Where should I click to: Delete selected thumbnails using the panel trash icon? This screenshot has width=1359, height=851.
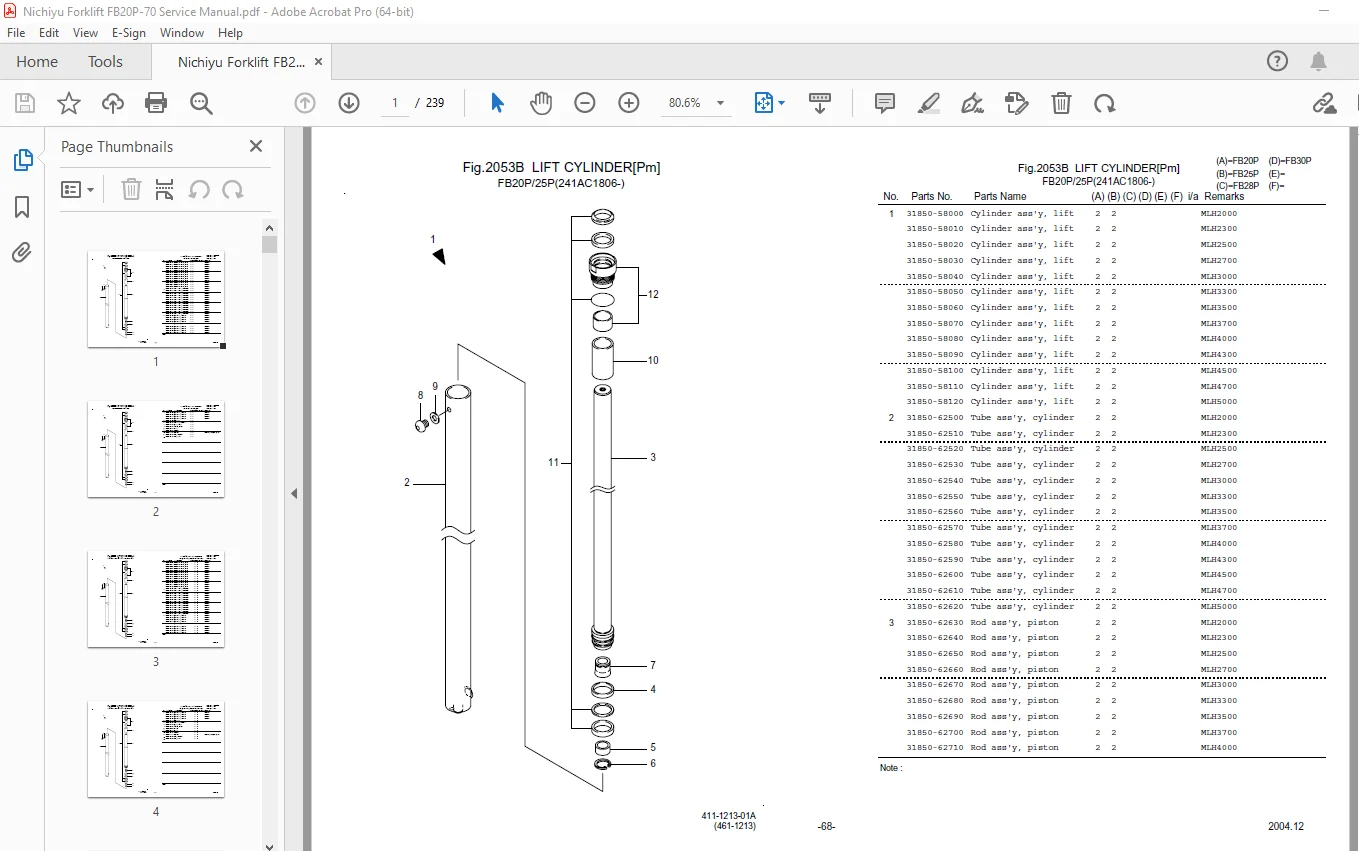131,189
